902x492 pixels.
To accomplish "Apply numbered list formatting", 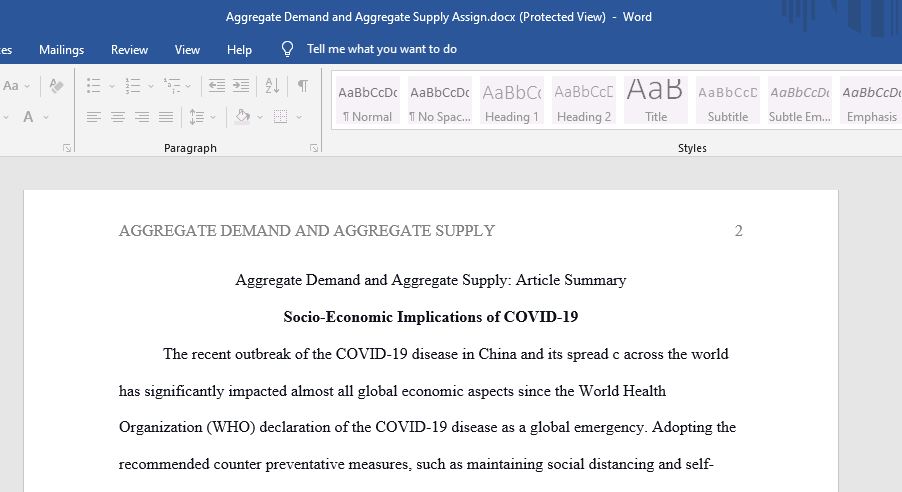I will [x=133, y=86].
